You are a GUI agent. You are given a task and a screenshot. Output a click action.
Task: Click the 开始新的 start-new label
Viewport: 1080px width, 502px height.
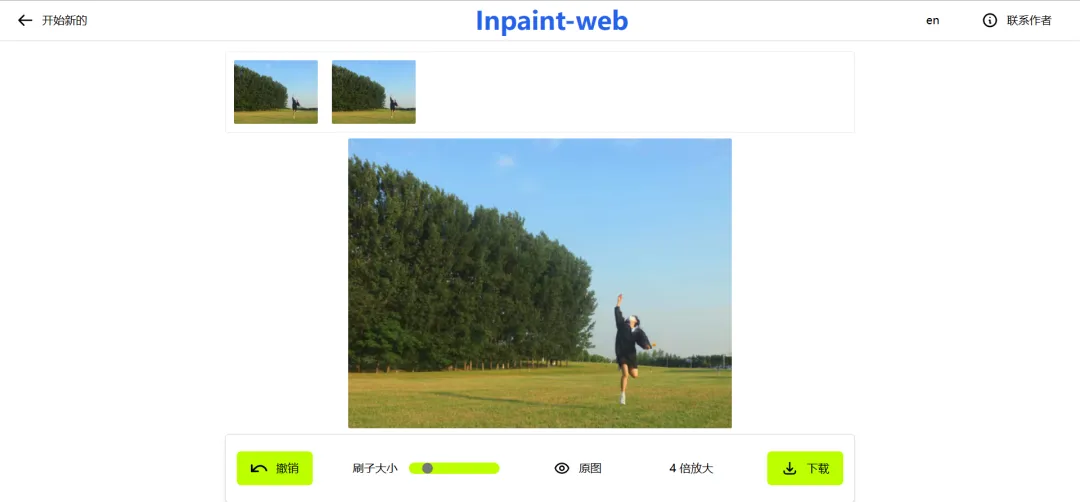(x=65, y=21)
